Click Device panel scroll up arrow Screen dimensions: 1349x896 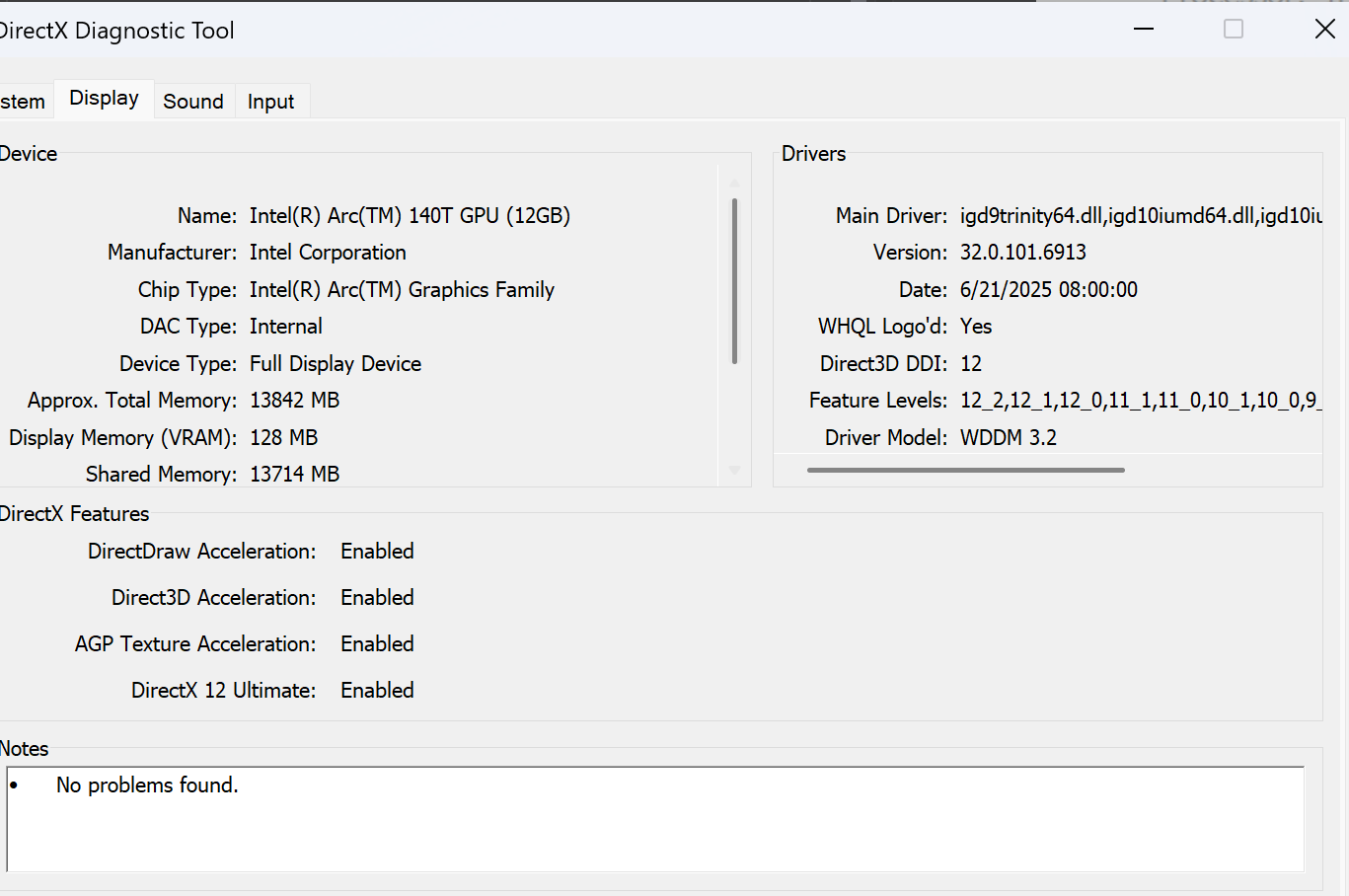click(734, 183)
